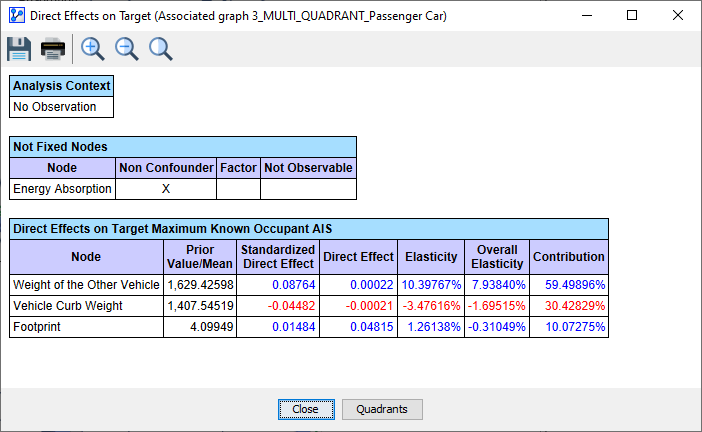Close window with the title bar X

(x=678, y=16)
